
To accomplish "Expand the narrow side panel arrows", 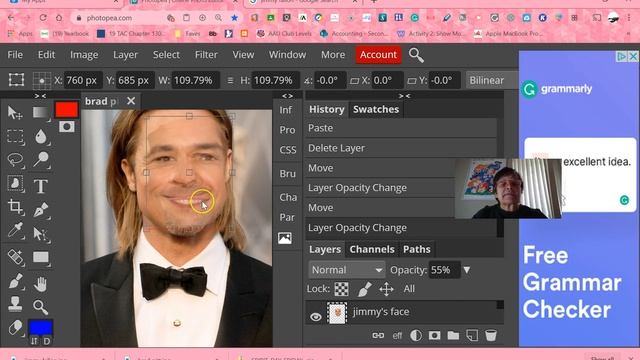I will coord(287,96).
